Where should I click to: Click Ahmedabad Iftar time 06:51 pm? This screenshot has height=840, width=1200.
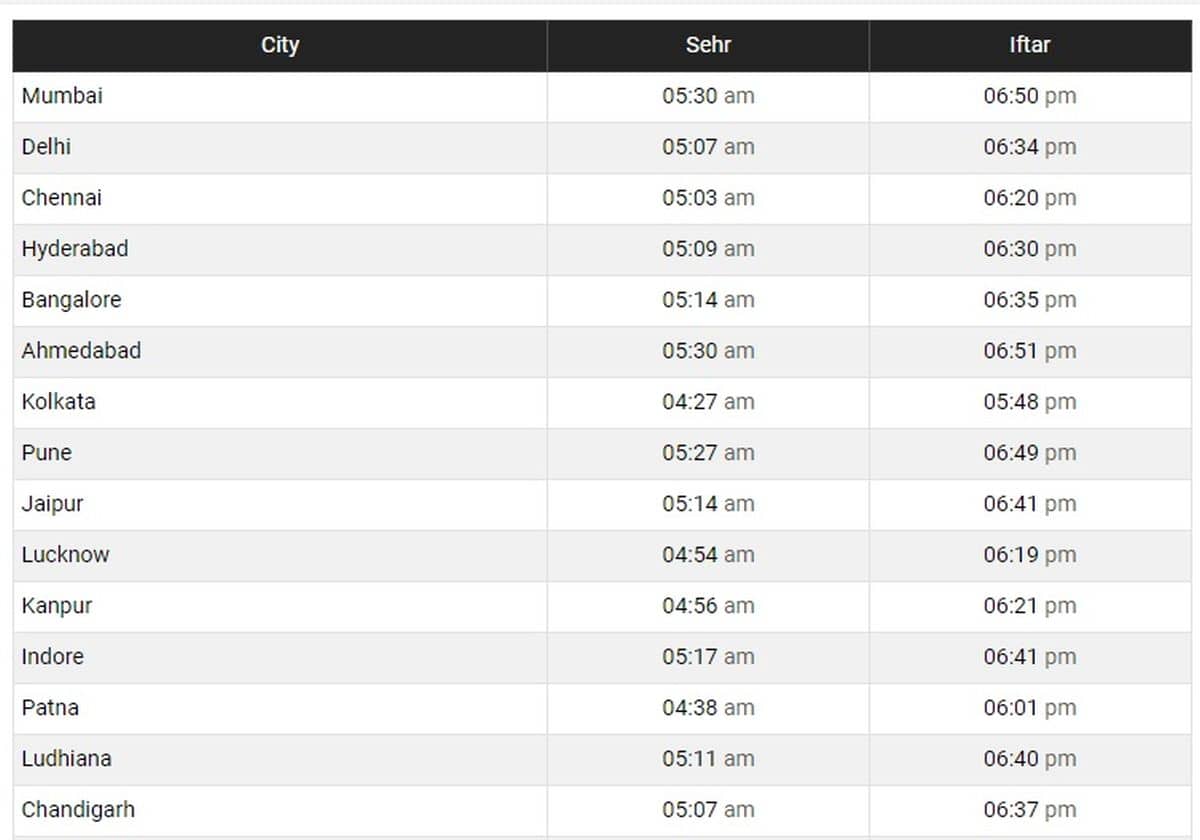(1029, 351)
